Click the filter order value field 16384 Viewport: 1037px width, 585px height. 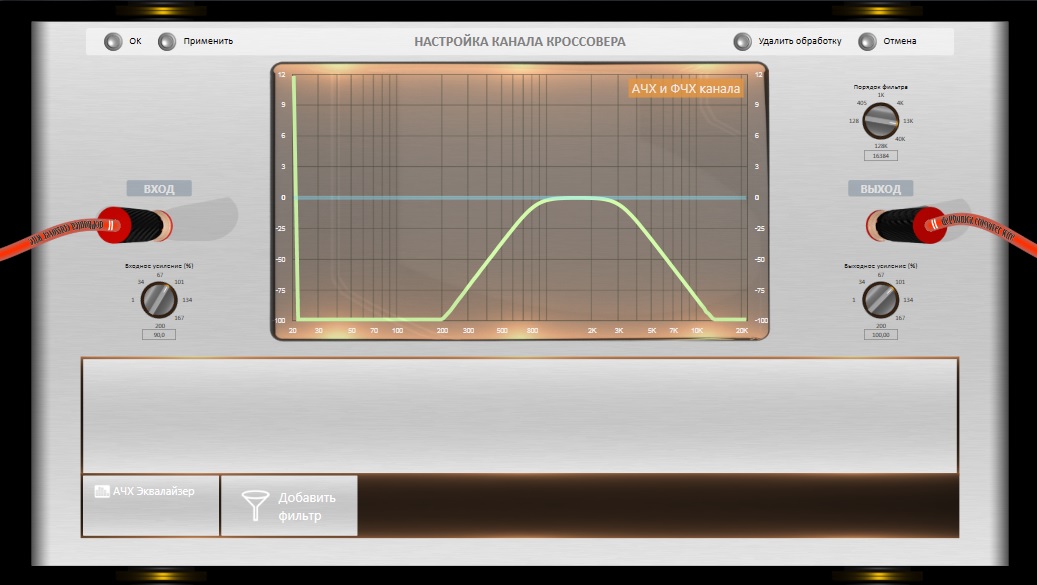point(880,156)
